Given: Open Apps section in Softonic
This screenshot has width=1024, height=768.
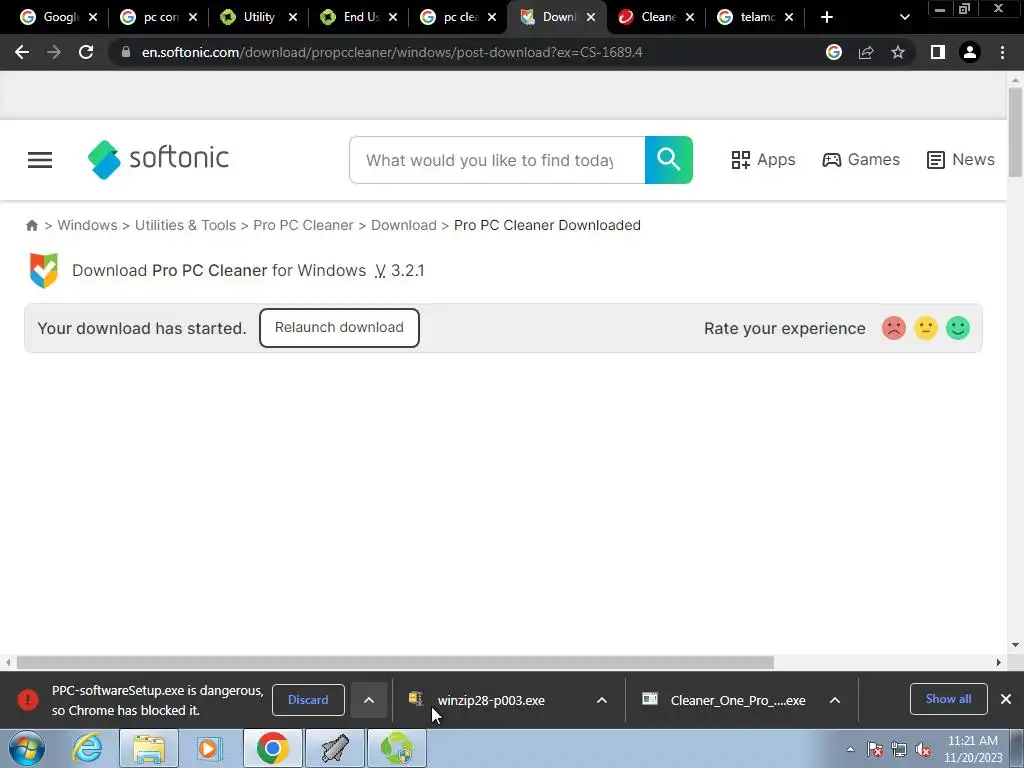Looking at the screenshot, I should click(763, 160).
